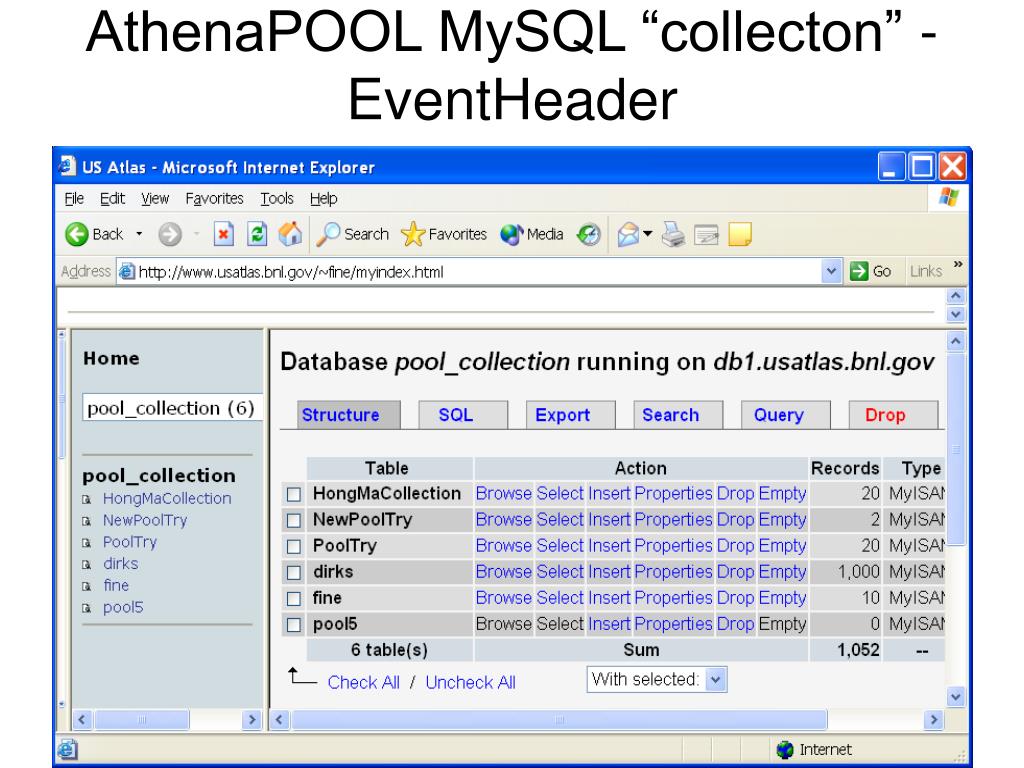Click browse icon beside HongMaCollection in sidebar
The height and width of the screenshot is (768, 1024).
[x=86, y=500]
